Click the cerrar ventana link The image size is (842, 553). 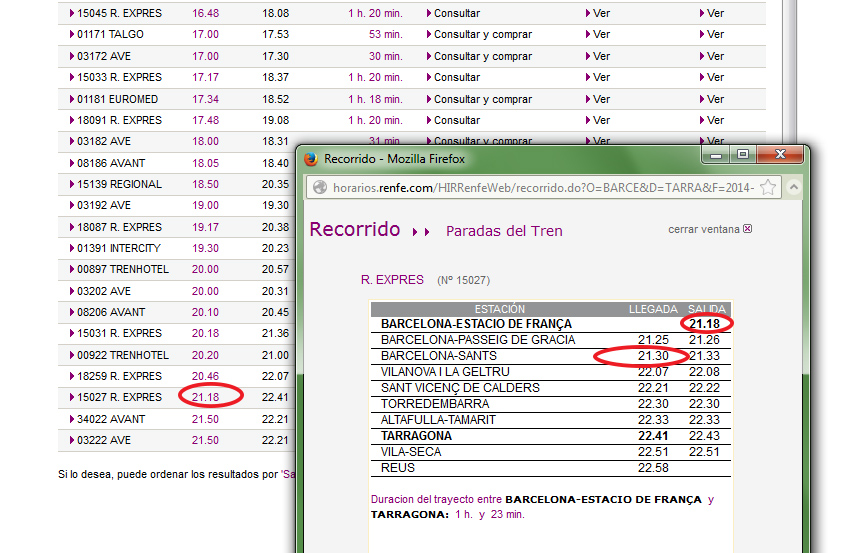pyautogui.click(x=704, y=229)
